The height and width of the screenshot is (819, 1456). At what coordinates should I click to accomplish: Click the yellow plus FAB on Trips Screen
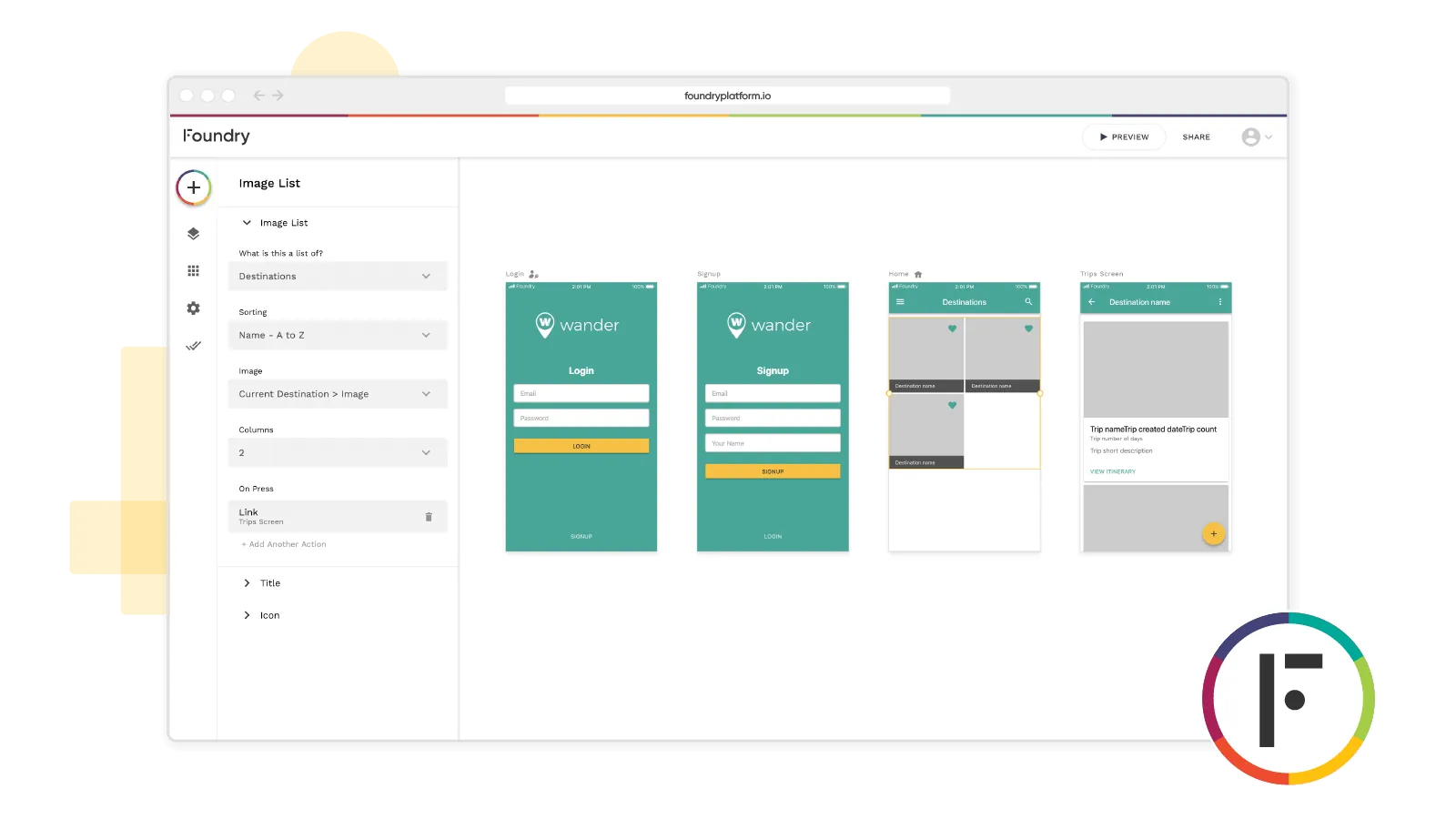1214,533
